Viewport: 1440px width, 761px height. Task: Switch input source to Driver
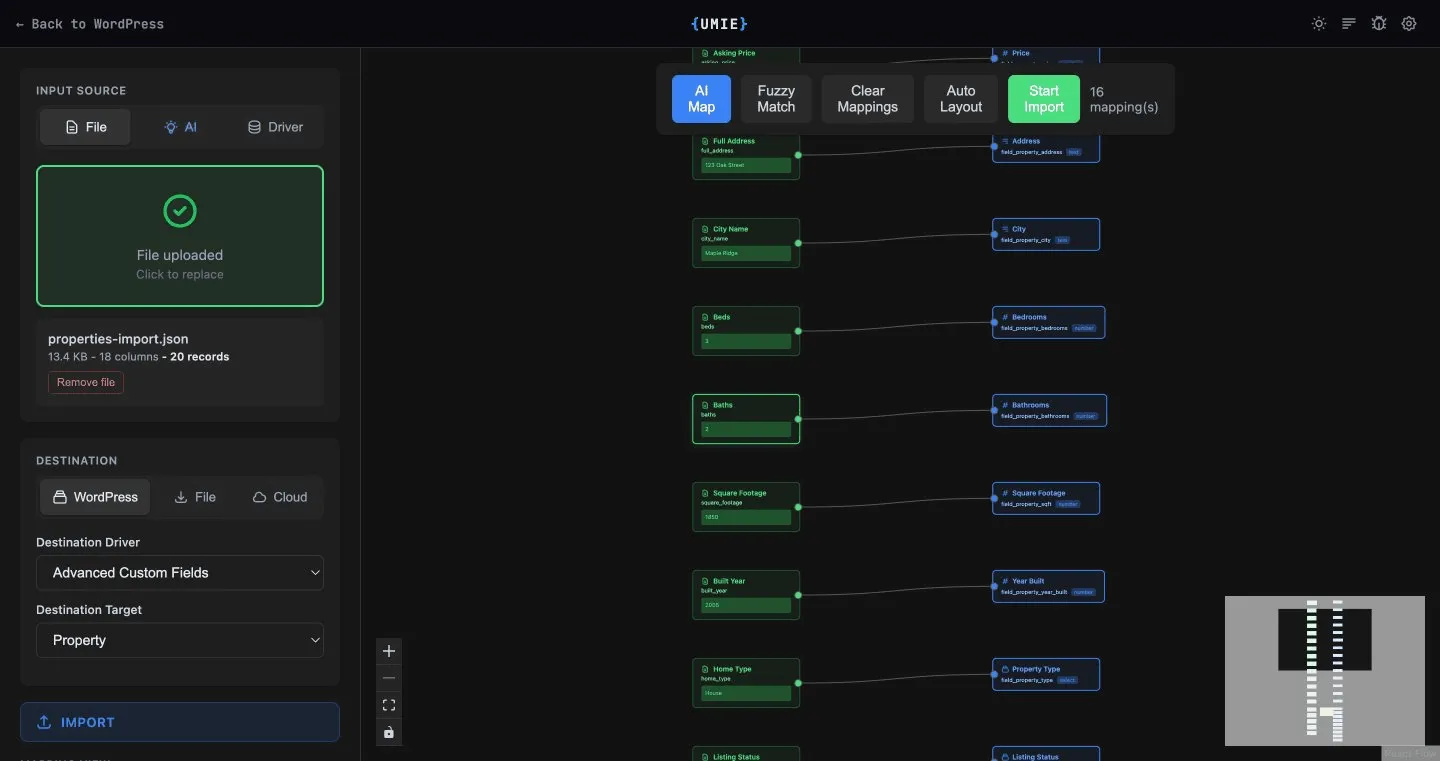pos(275,127)
